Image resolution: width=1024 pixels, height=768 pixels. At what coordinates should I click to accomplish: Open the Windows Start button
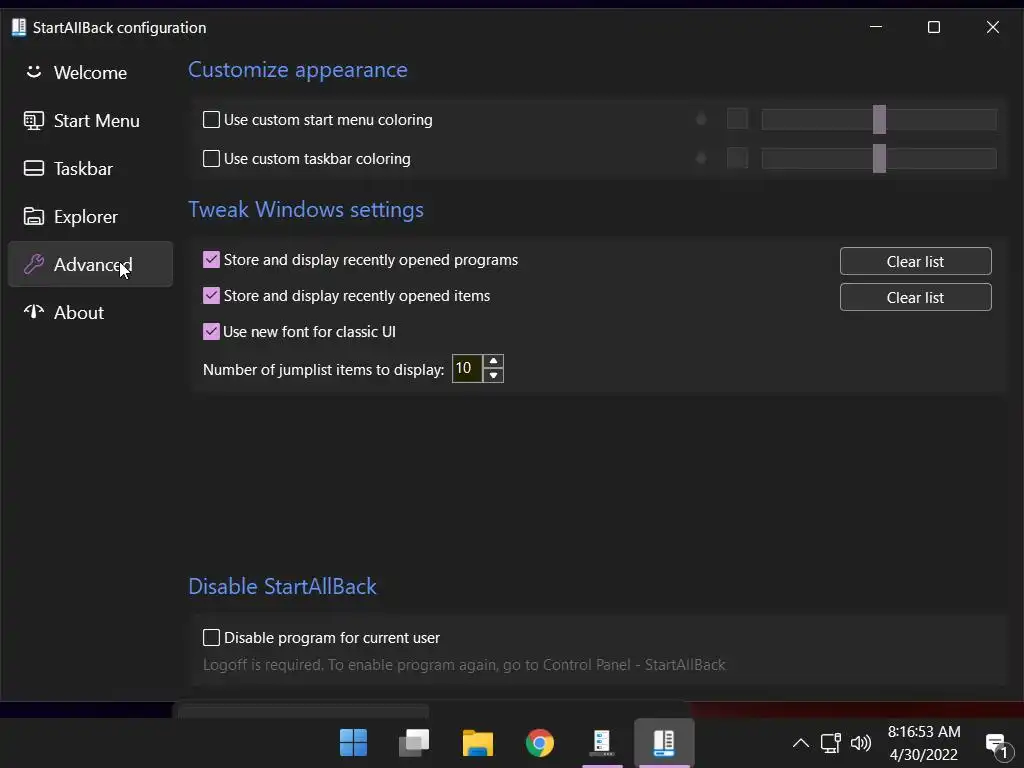353,743
